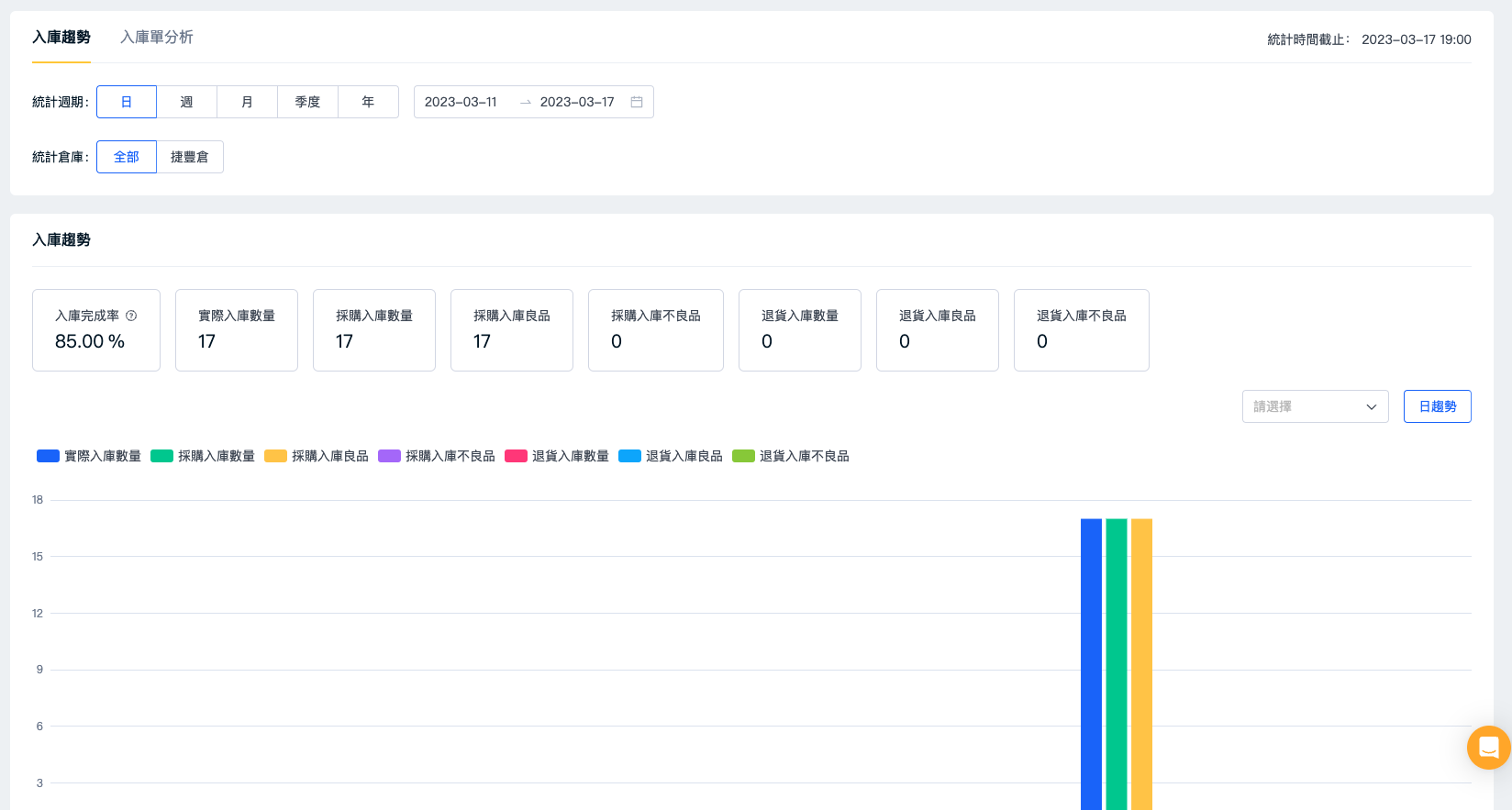Select the 日 statistics period
The image size is (1512, 810).
(127, 102)
